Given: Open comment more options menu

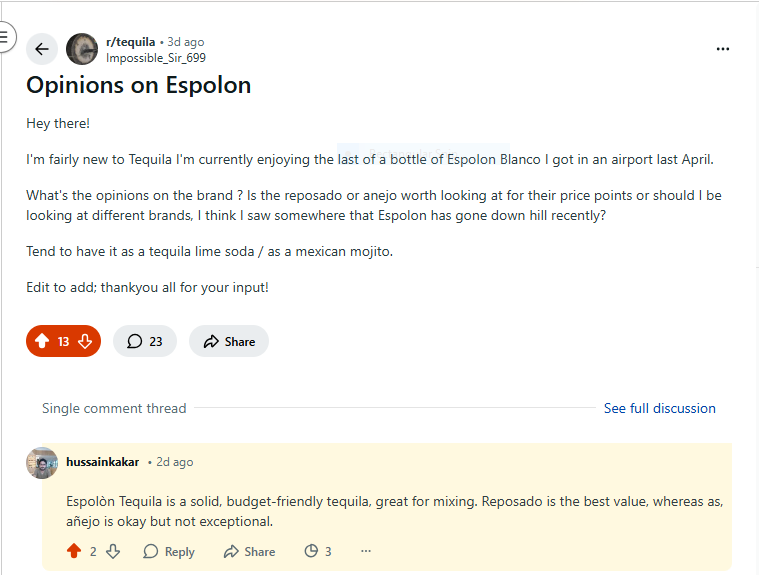Looking at the screenshot, I should [x=366, y=551].
